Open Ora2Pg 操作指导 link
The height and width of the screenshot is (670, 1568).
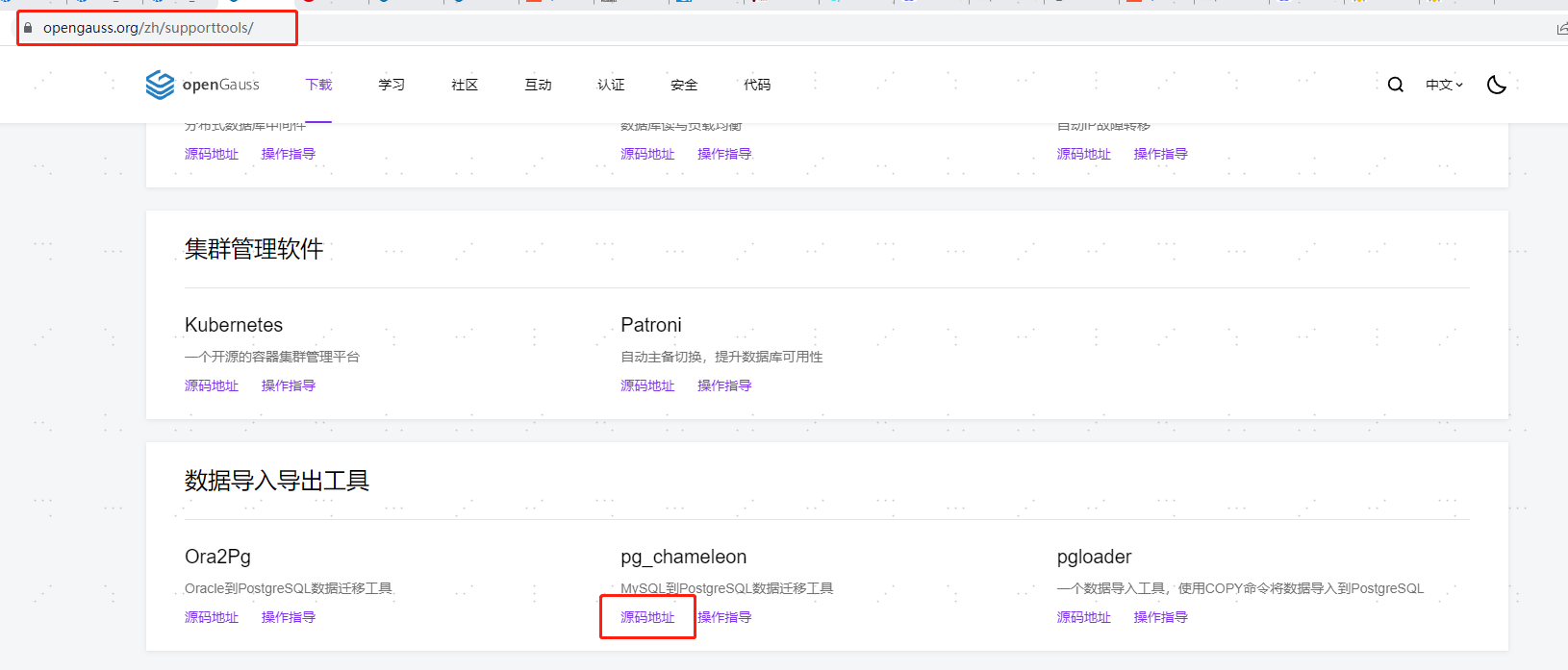click(289, 617)
